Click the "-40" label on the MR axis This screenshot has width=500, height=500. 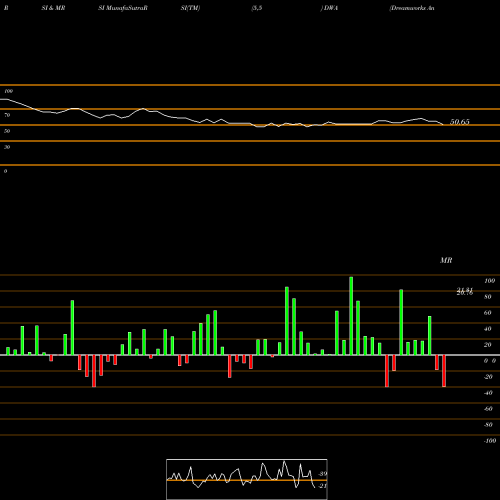point(488,393)
